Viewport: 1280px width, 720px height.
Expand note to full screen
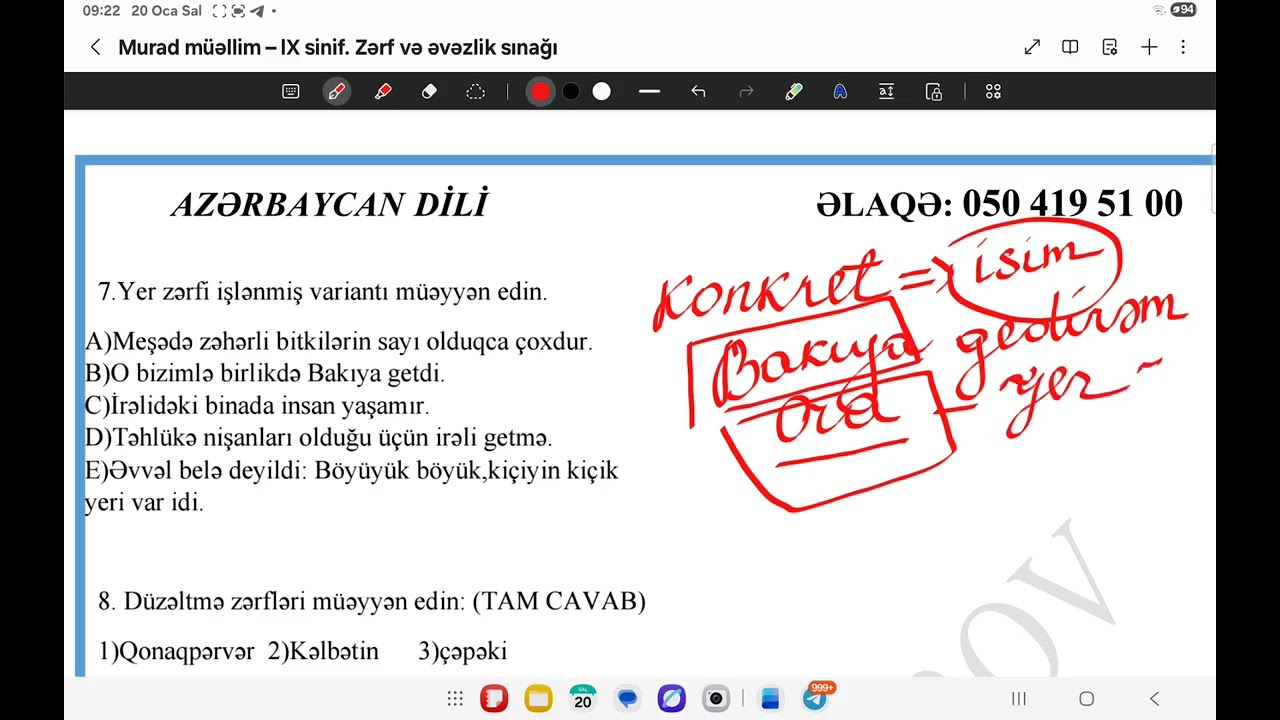click(x=1032, y=47)
